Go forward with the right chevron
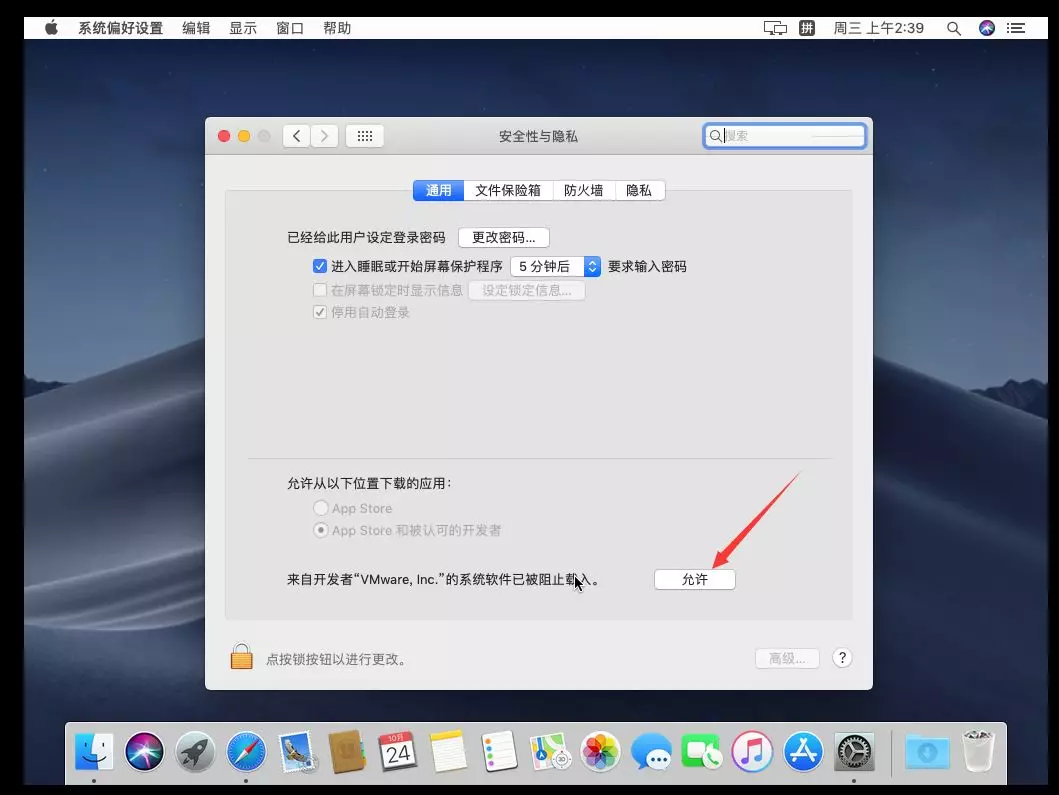This screenshot has height=795, width=1059. coord(324,136)
